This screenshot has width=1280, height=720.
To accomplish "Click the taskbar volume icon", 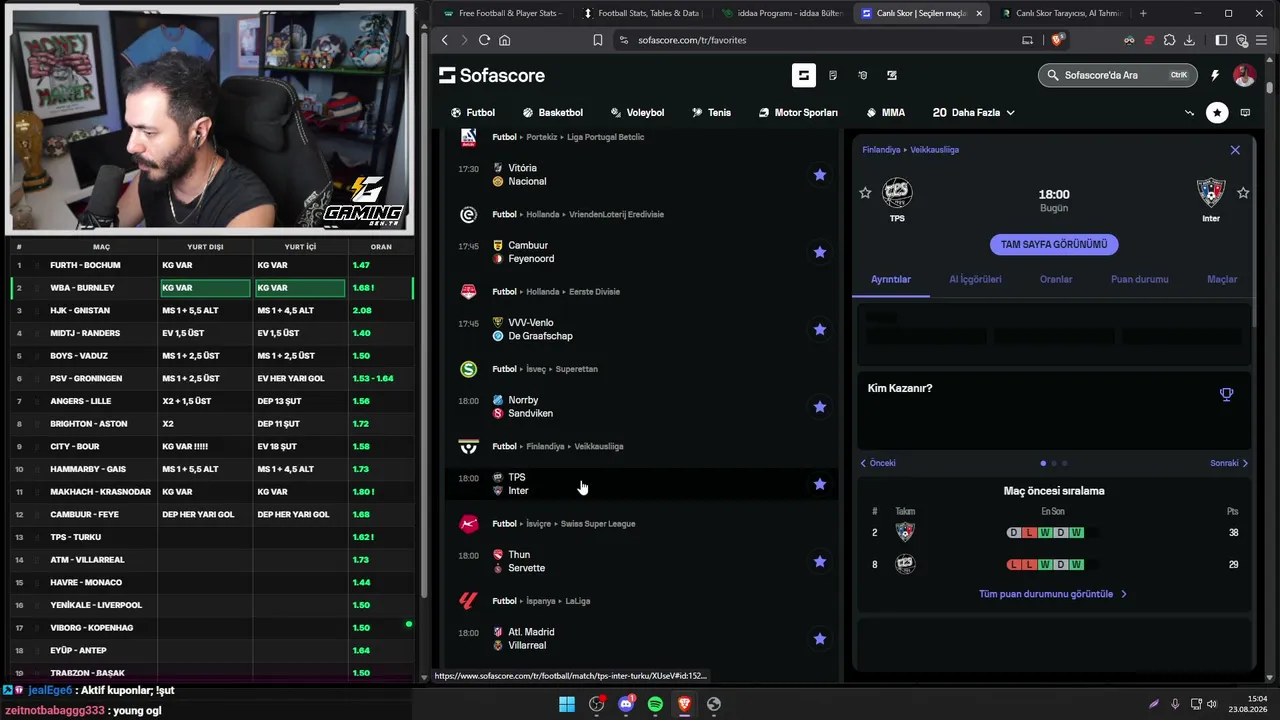I will pos(1212,704).
